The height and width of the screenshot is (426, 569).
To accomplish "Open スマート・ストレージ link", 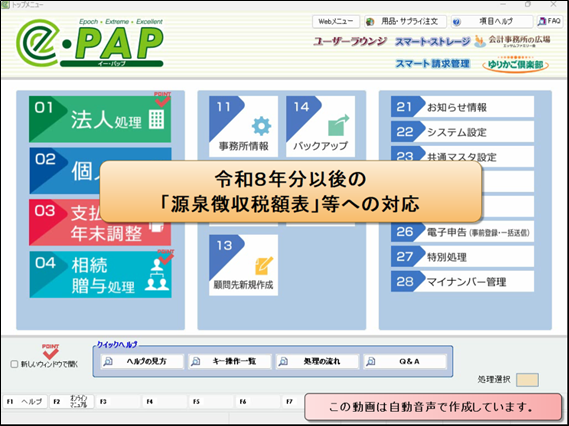I will pyautogui.click(x=433, y=42).
